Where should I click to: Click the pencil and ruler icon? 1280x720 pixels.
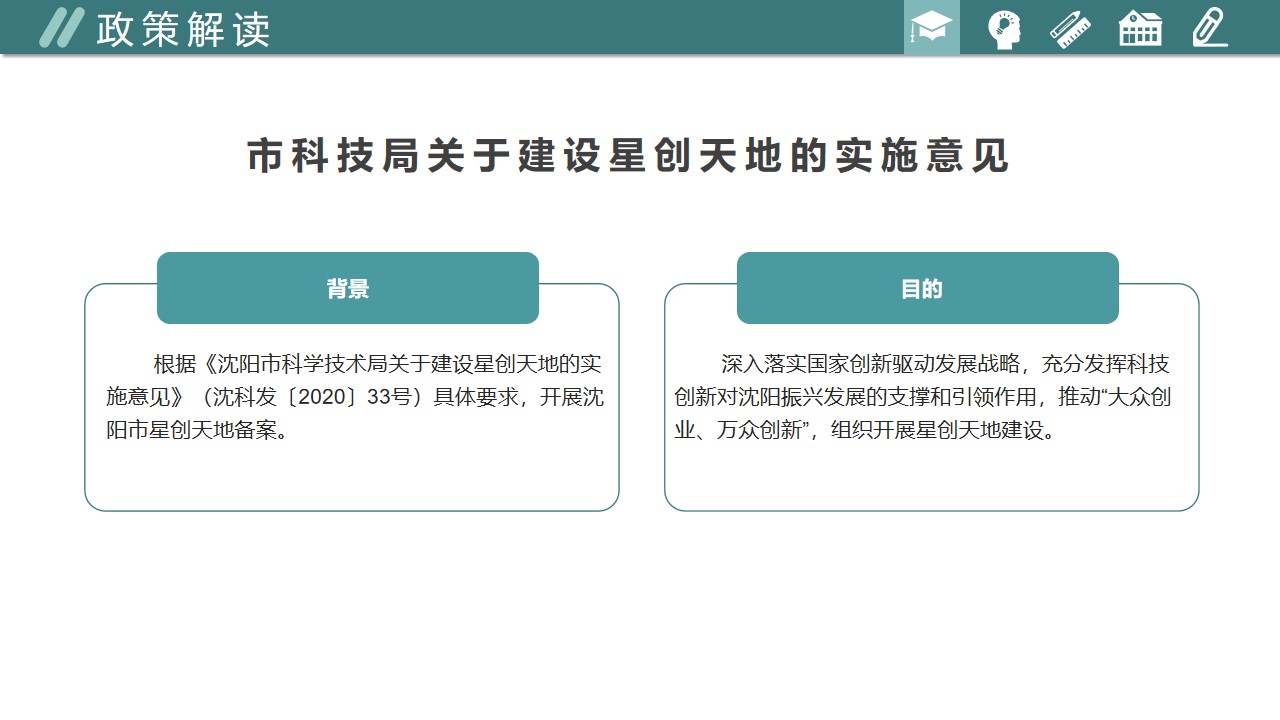1070,28
